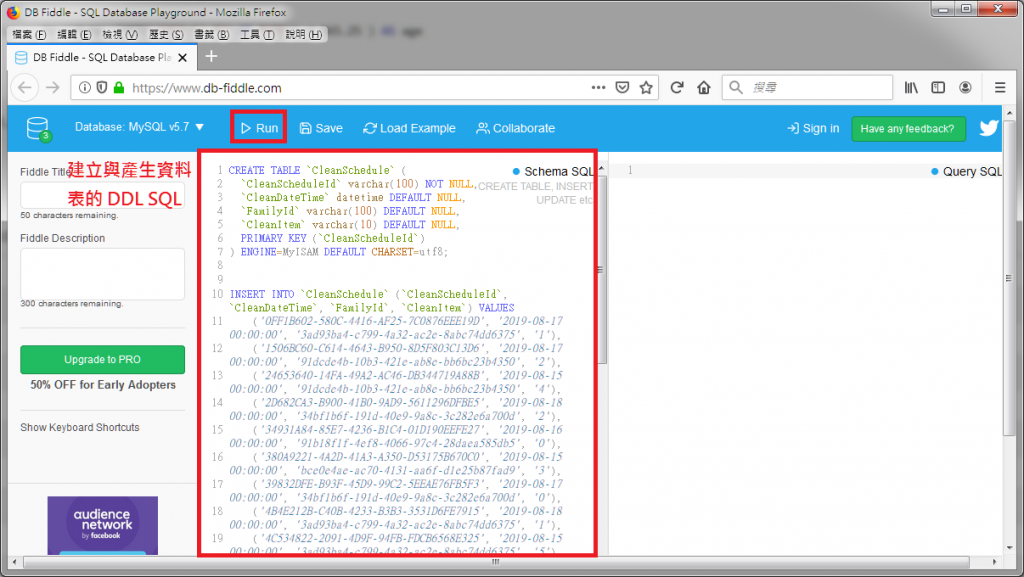
Task: Show Keyboard Shortcuts link
Action: 80,427
